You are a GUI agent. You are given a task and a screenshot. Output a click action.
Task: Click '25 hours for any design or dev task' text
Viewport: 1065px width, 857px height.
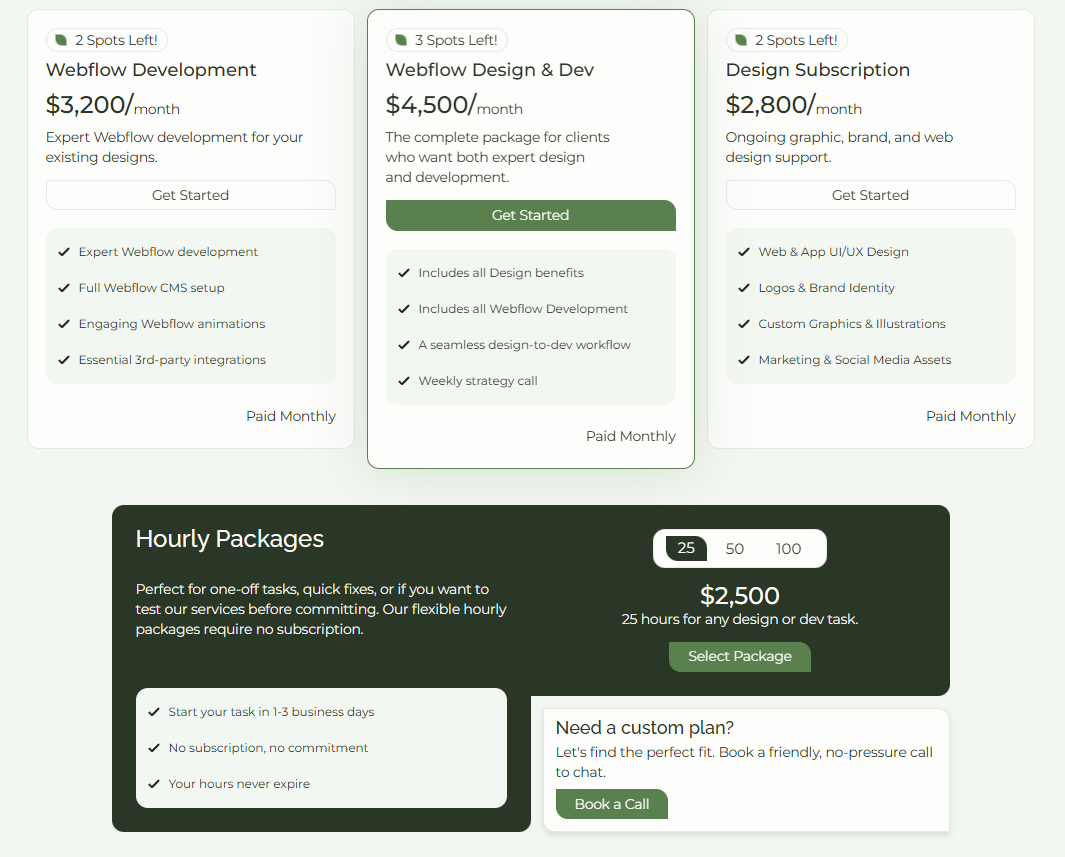[740, 619]
